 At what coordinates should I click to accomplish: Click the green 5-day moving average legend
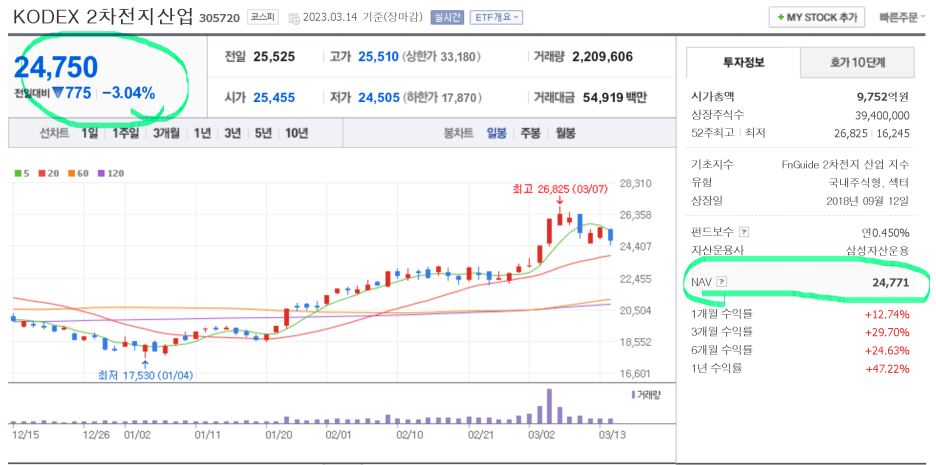pos(21,173)
